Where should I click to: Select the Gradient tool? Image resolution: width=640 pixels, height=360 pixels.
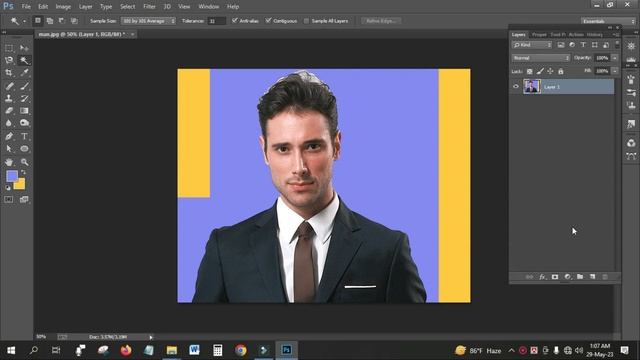click(x=24, y=111)
